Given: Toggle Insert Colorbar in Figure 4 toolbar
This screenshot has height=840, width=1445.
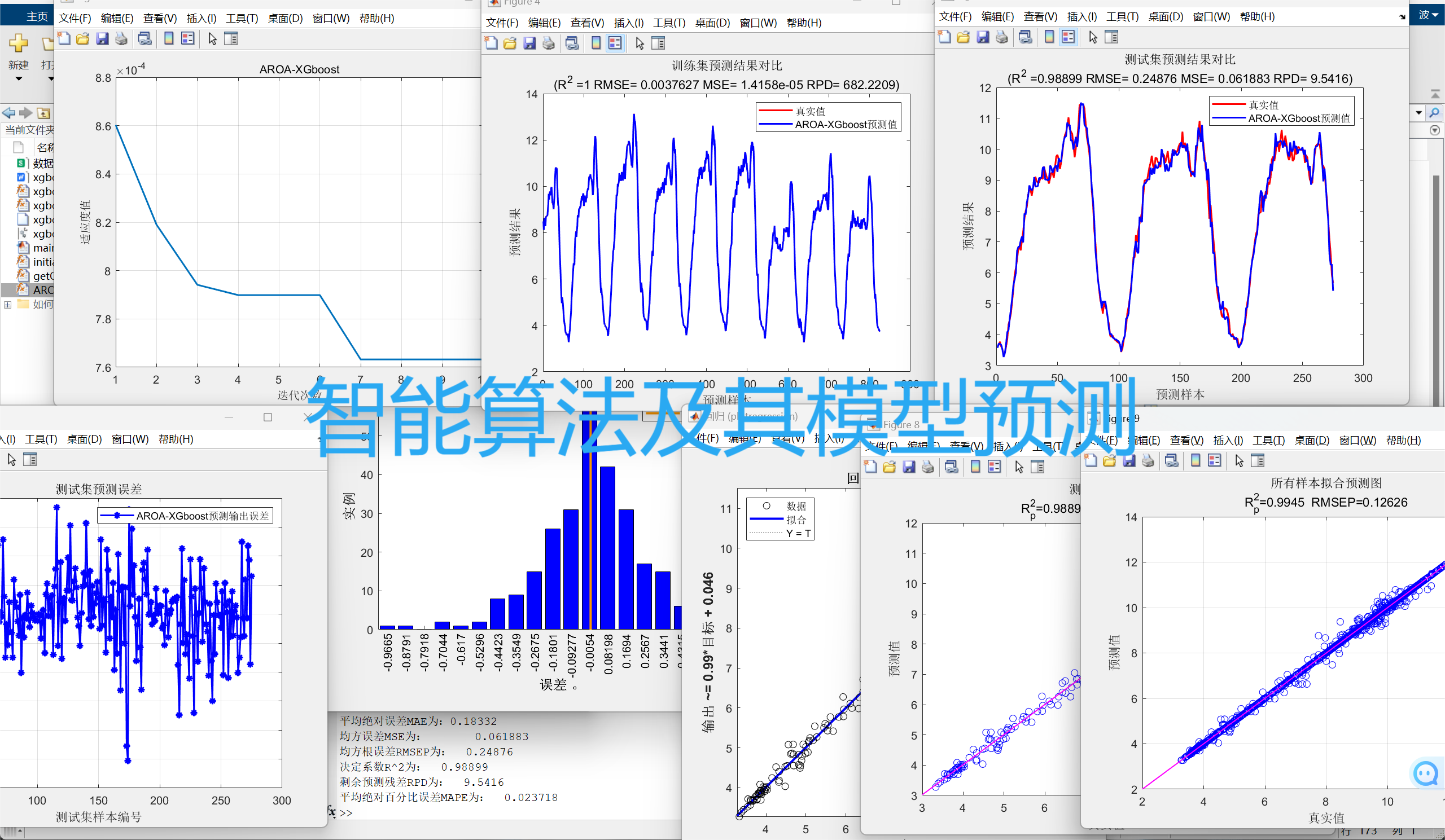Looking at the screenshot, I should pyautogui.click(x=597, y=43).
